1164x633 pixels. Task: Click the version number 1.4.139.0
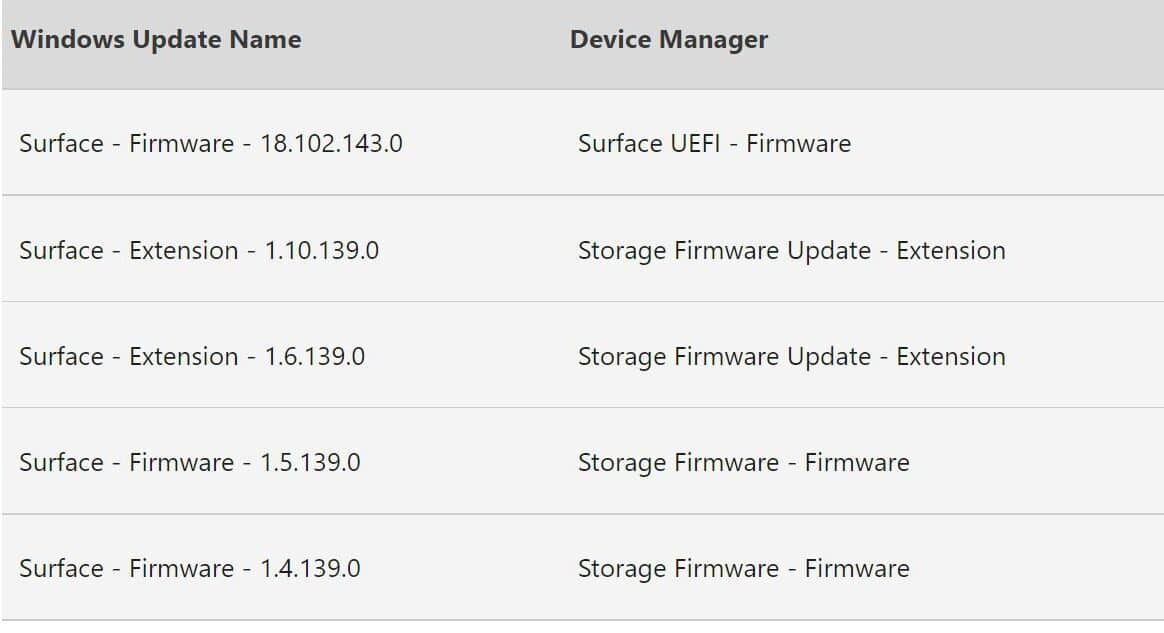click(310, 568)
